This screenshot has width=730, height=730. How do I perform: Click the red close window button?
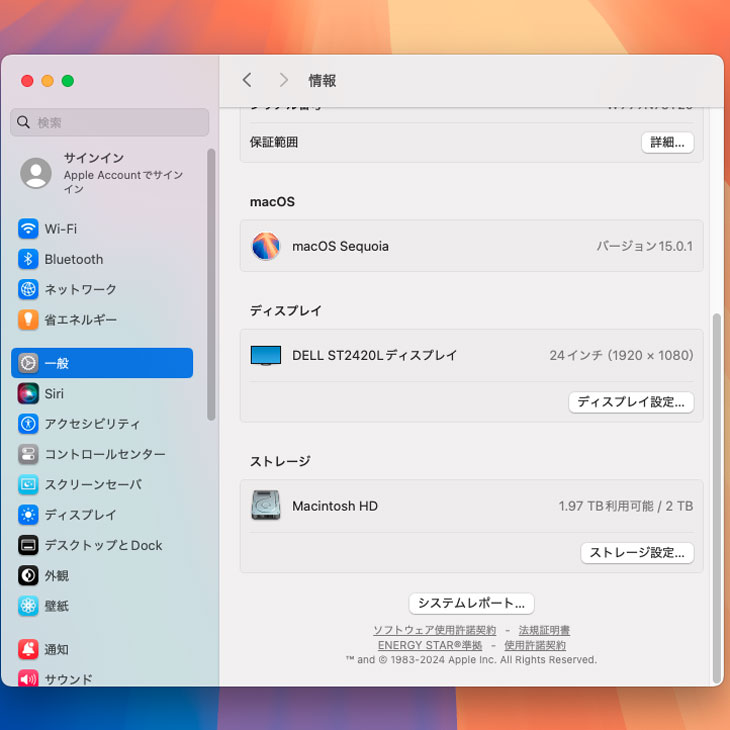point(27,81)
